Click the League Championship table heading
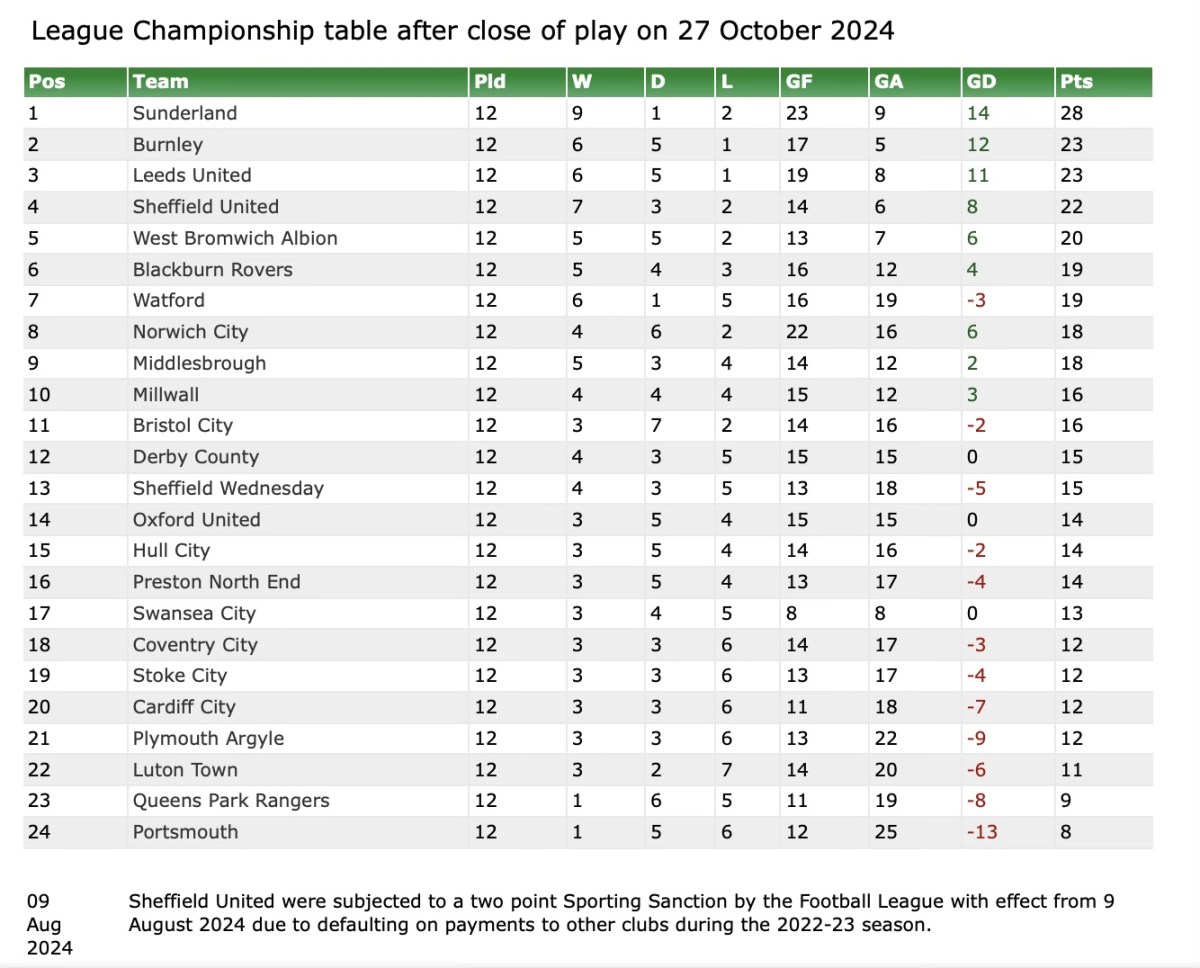 [x=462, y=31]
